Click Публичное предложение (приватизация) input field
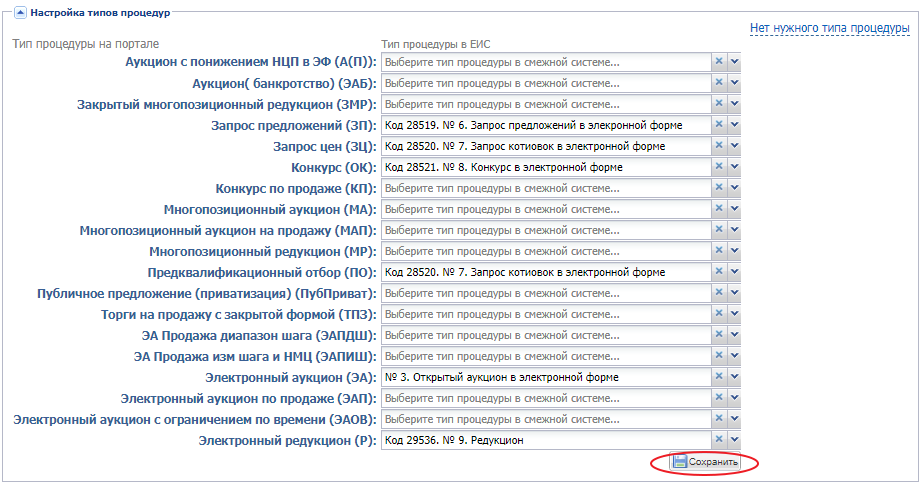921x484 pixels. (x=545, y=293)
